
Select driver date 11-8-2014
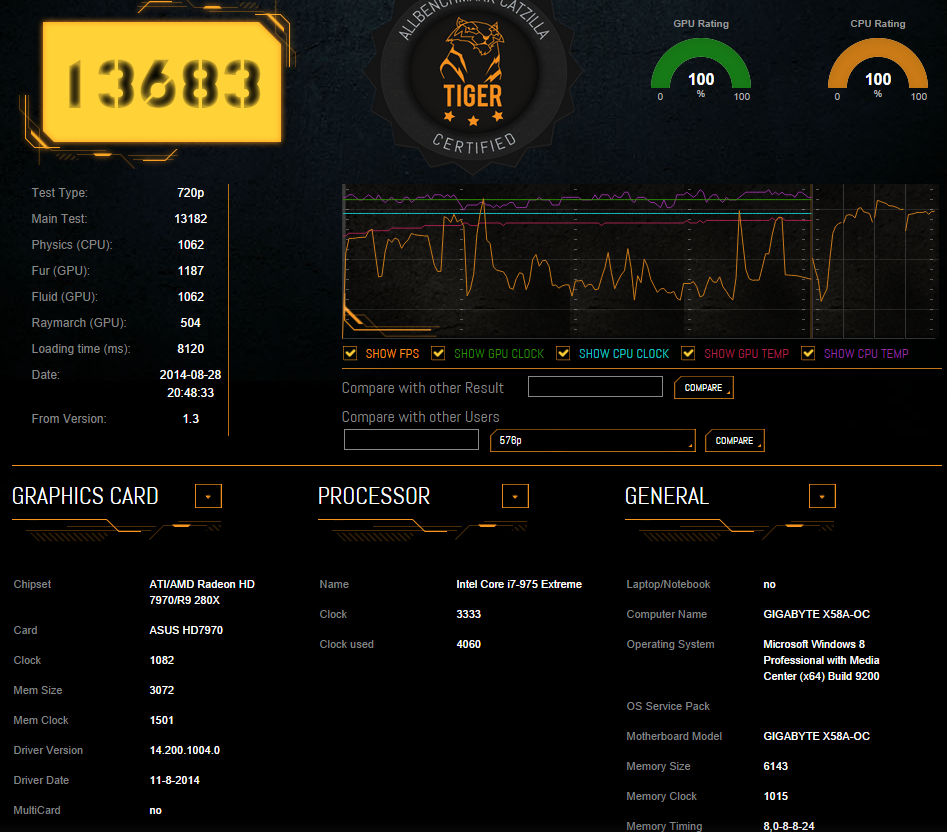175,780
